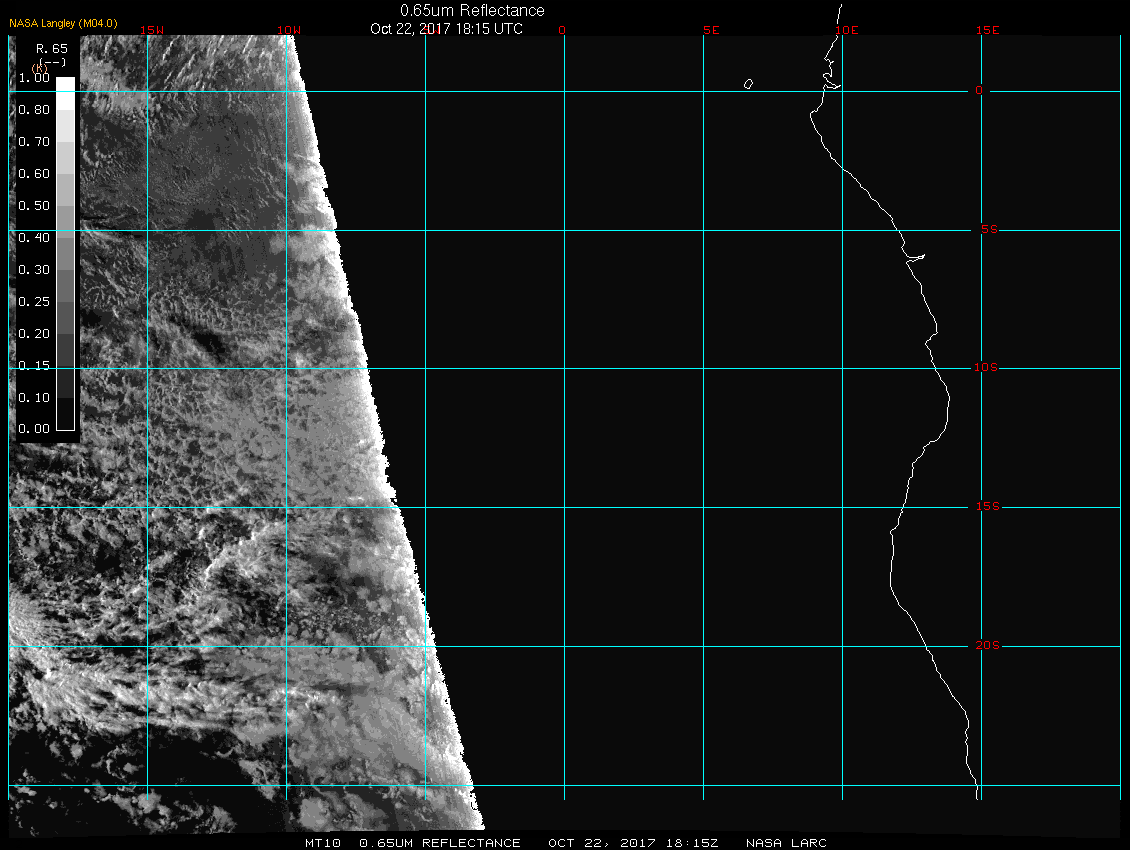Click the 10W longitude label
This screenshot has height=850, width=1130.
pos(289,30)
